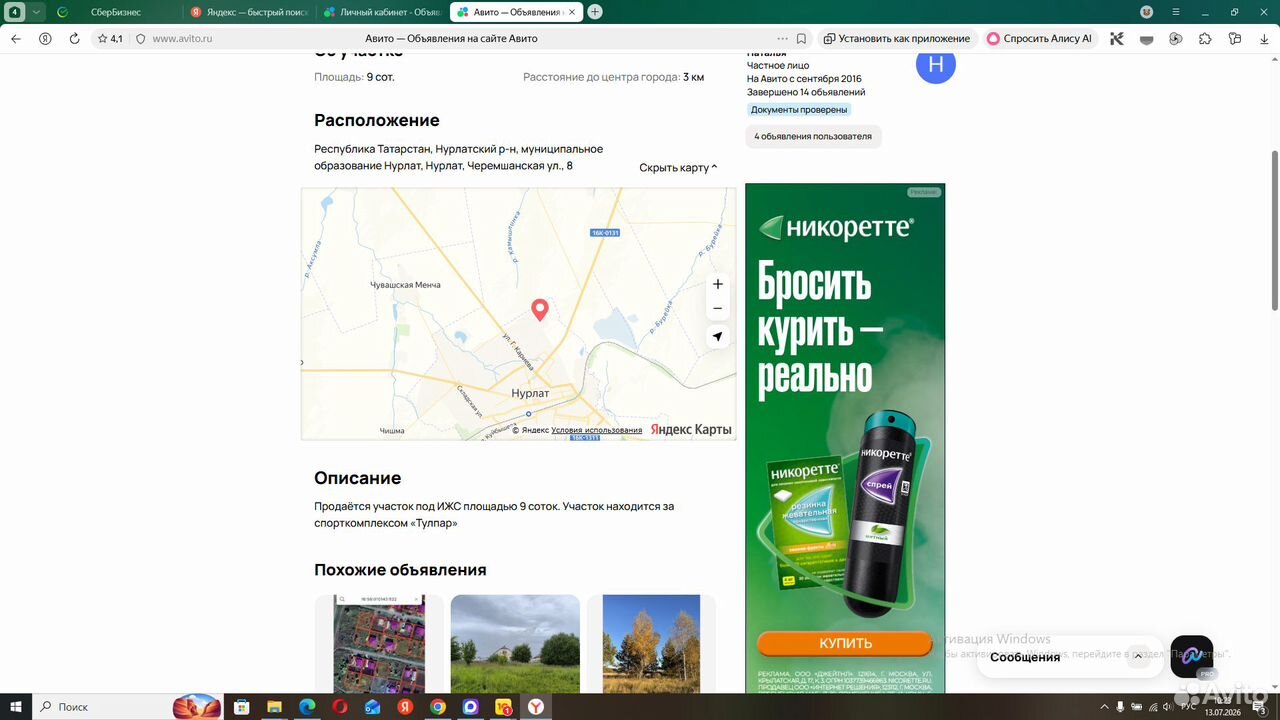1280x720 pixels.
Task: Switch to the Личный кабинет tab
Action: (x=382, y=12)
